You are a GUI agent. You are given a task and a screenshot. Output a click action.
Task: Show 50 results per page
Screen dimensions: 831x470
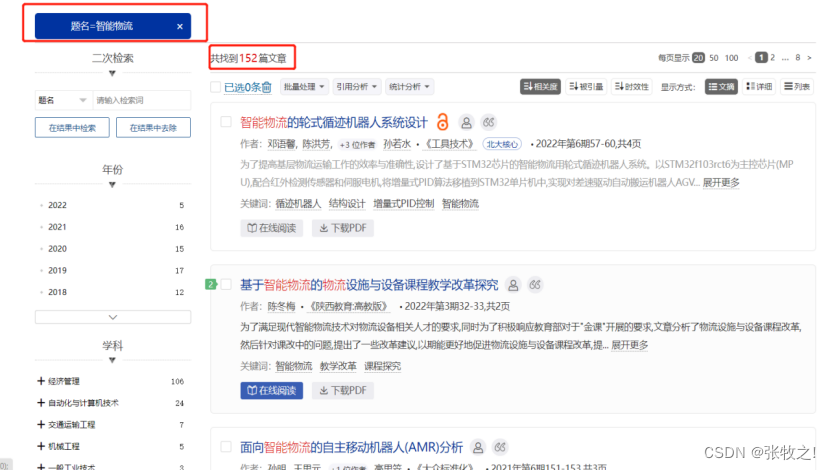pos(714,58)
